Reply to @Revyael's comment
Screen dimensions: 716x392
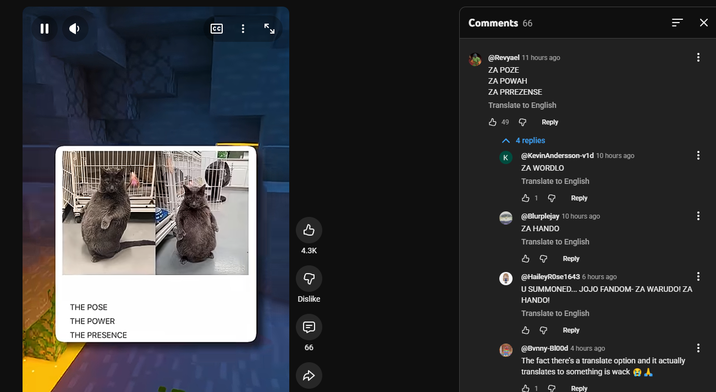[550, 122]
